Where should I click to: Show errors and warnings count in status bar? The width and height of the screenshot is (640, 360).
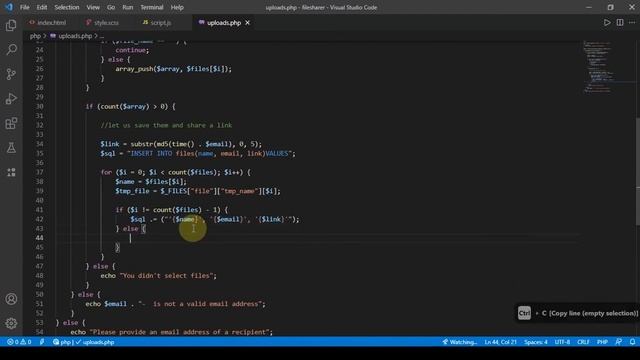tap(19, 342)
